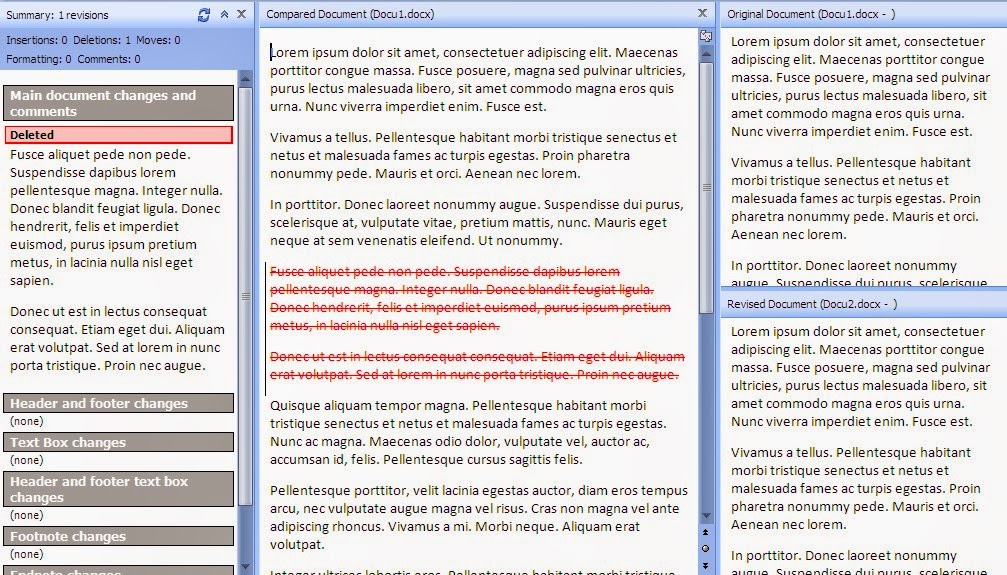The height and width of the screenshot is (575, 1007).
Task: Click 'Lorem ipsum' paragraph in compared document
Action: pos(478,79)
